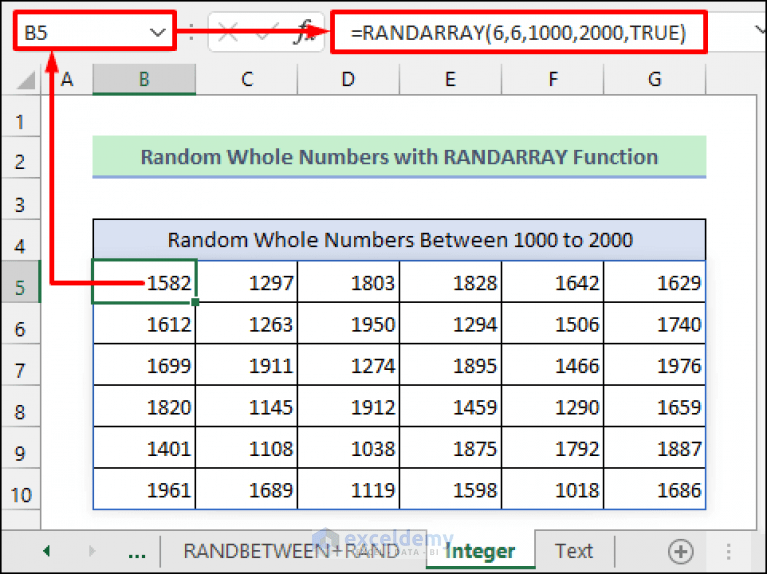Select cell containing 1297
The width and height of the screenshot is (767, 574).
(x=247, y=282)
